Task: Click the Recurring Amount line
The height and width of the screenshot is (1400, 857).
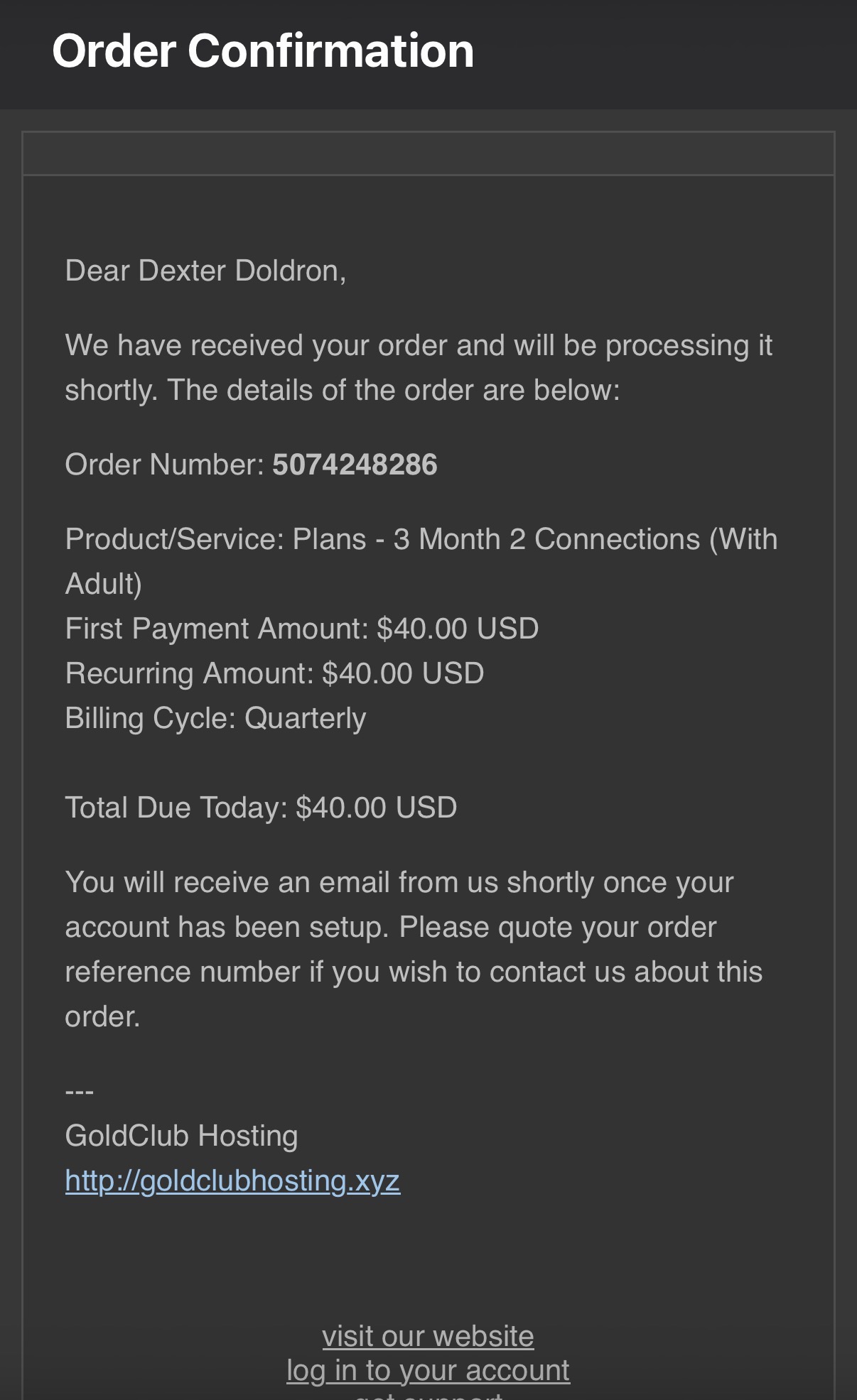Action: click(x=274, y=674)
